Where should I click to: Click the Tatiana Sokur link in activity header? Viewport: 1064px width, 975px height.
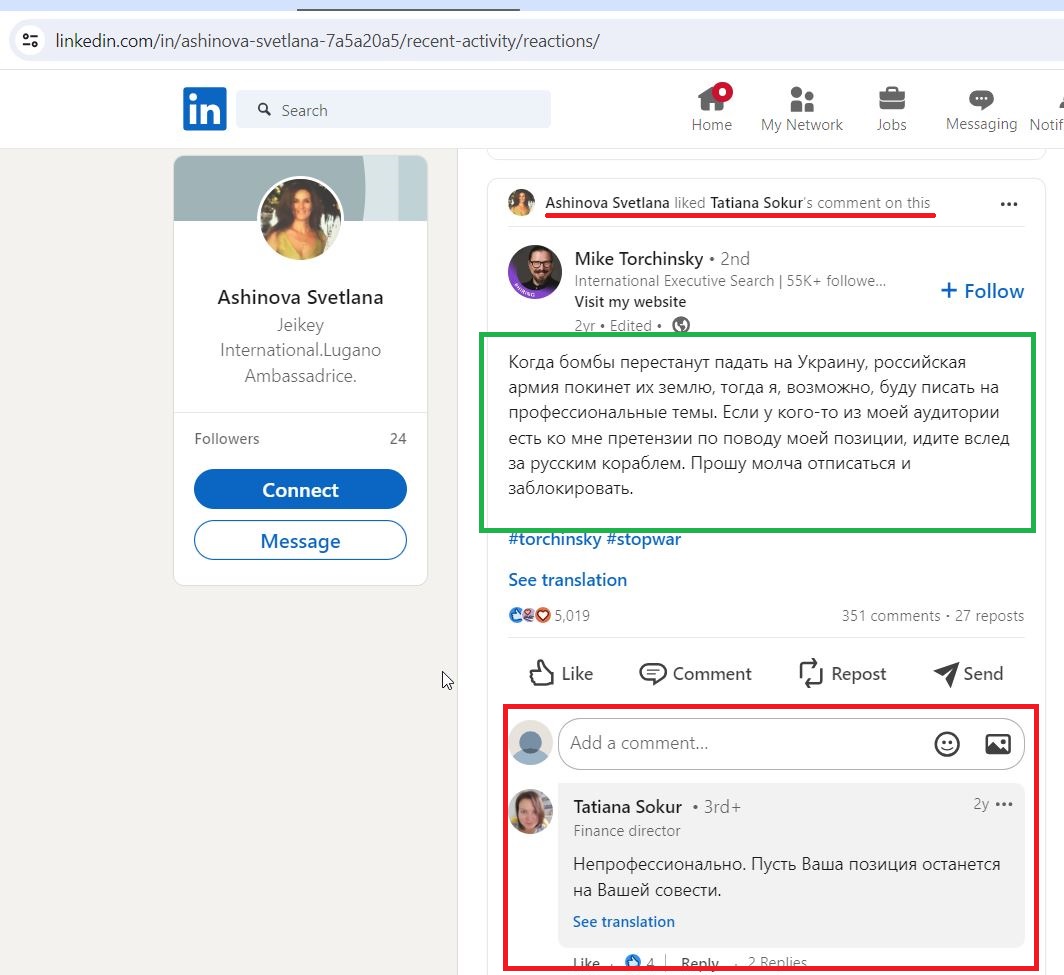(757, 203)
